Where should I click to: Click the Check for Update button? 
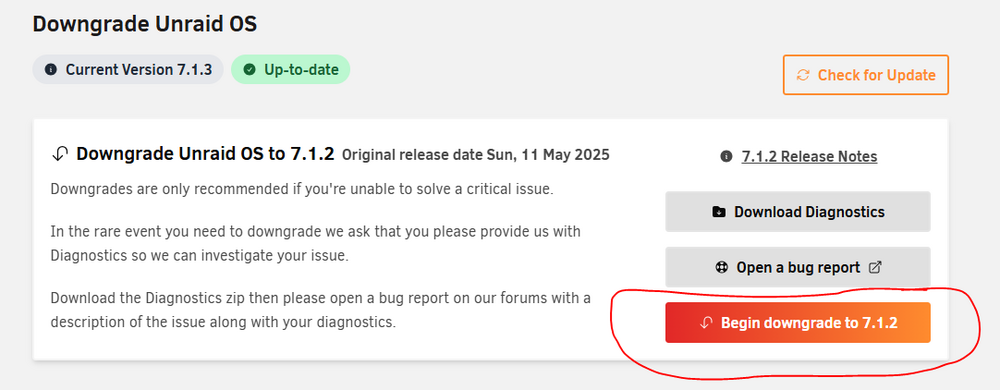865,75
